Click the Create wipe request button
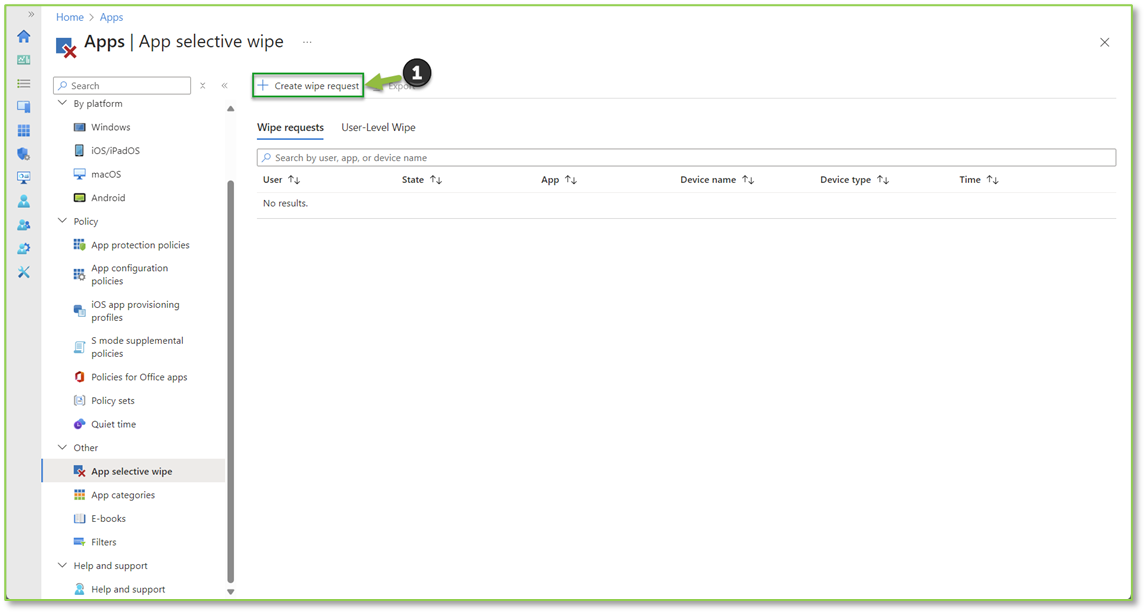This screenshot has height=614, width=1146. 307,85
